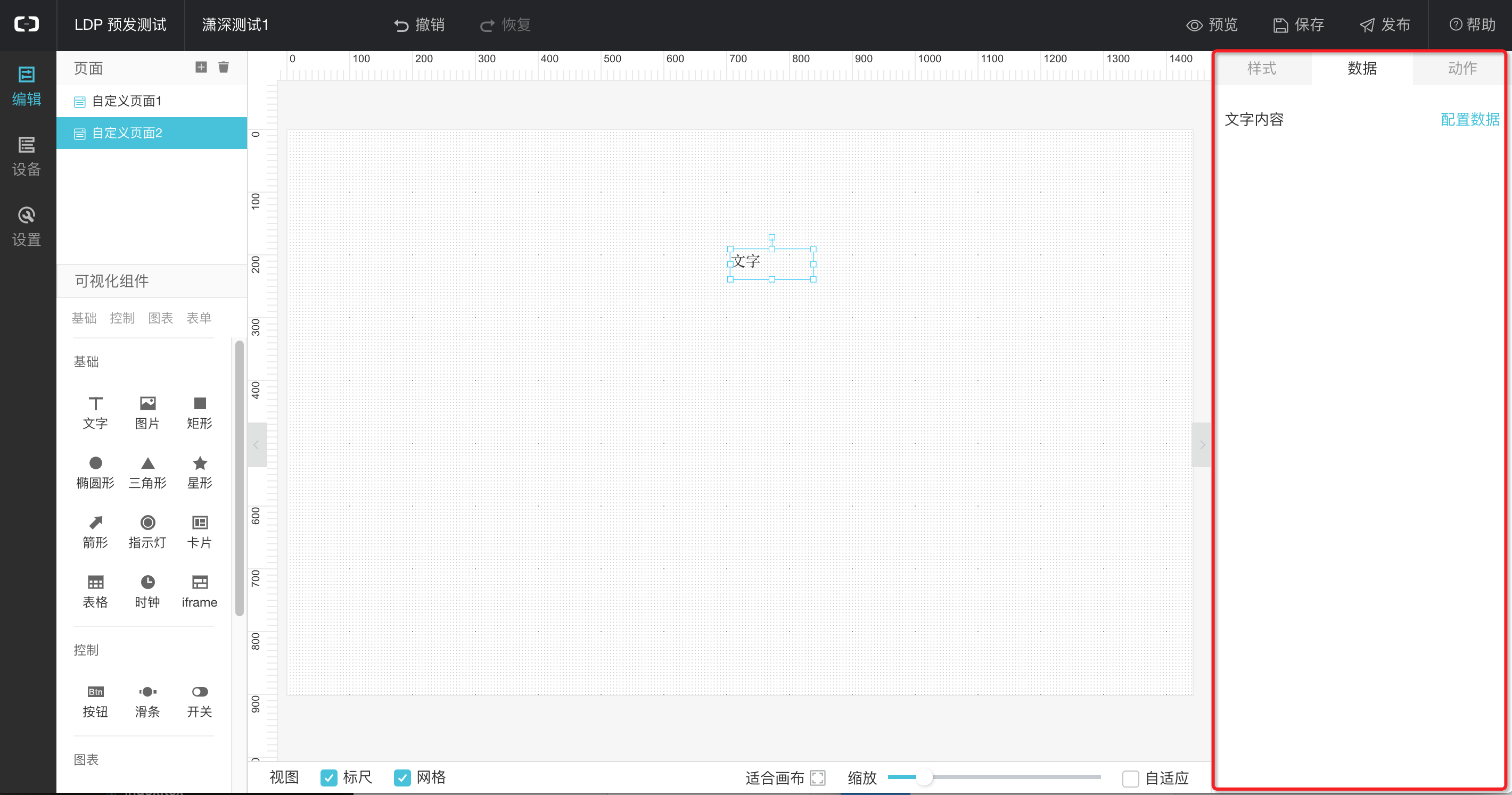Delete page using the trash icon
This screenshot has width=1512, height=795.
(224, 68)
